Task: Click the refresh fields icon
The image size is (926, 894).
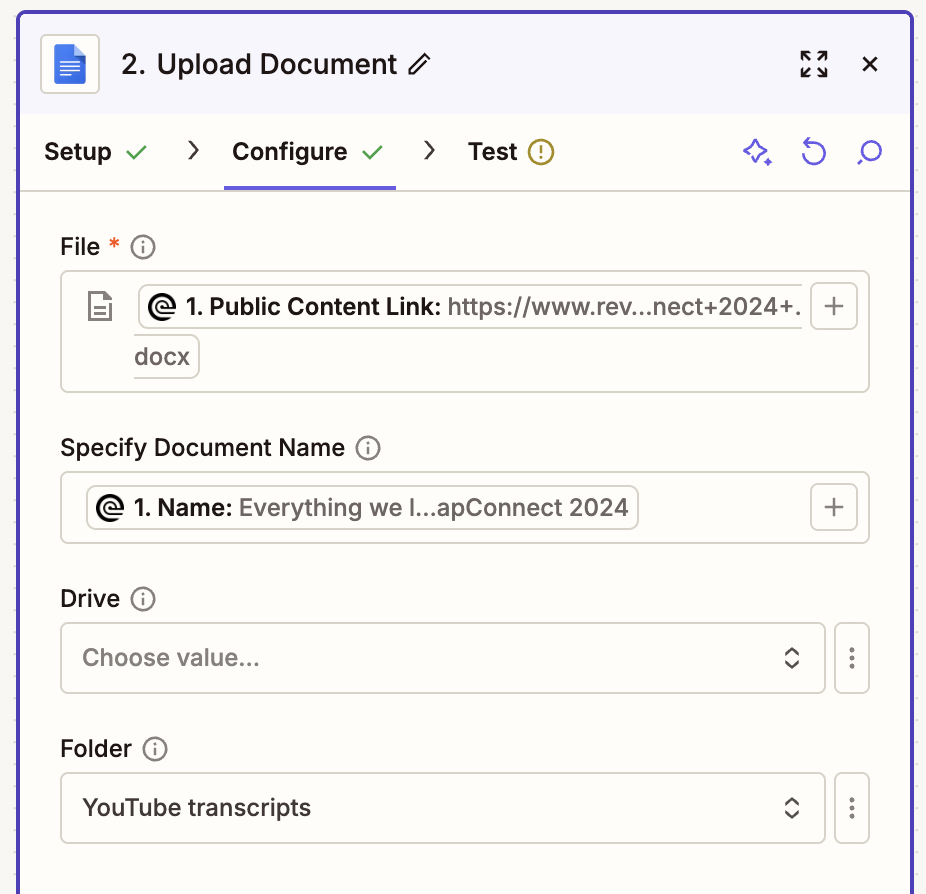Action: (x=813, y=151)
